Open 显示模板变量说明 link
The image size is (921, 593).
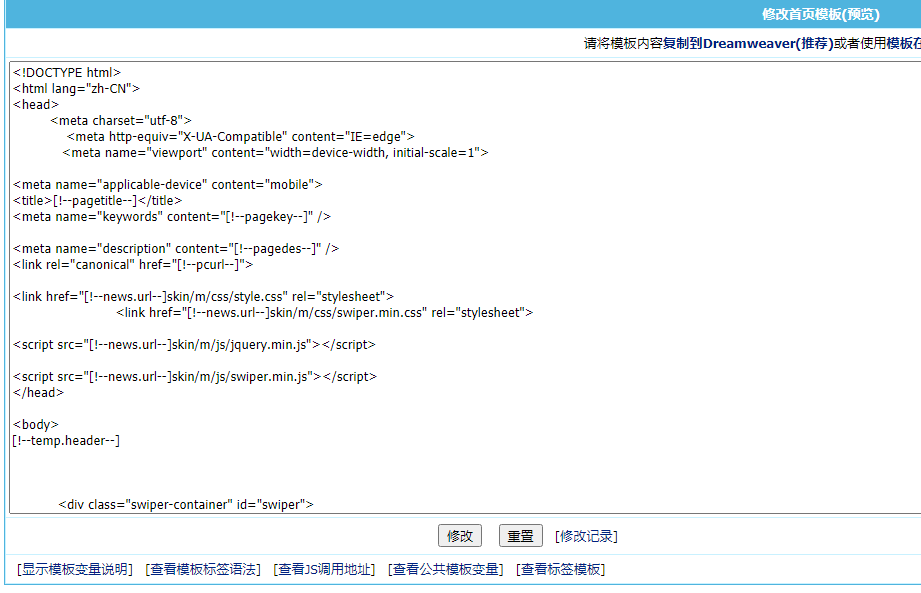(x=76, y=570)
